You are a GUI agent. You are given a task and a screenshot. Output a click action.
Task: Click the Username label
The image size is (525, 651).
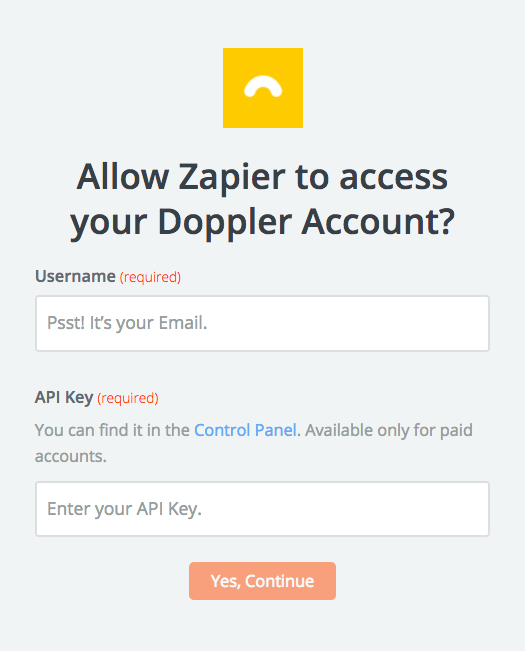pos(75,276)
